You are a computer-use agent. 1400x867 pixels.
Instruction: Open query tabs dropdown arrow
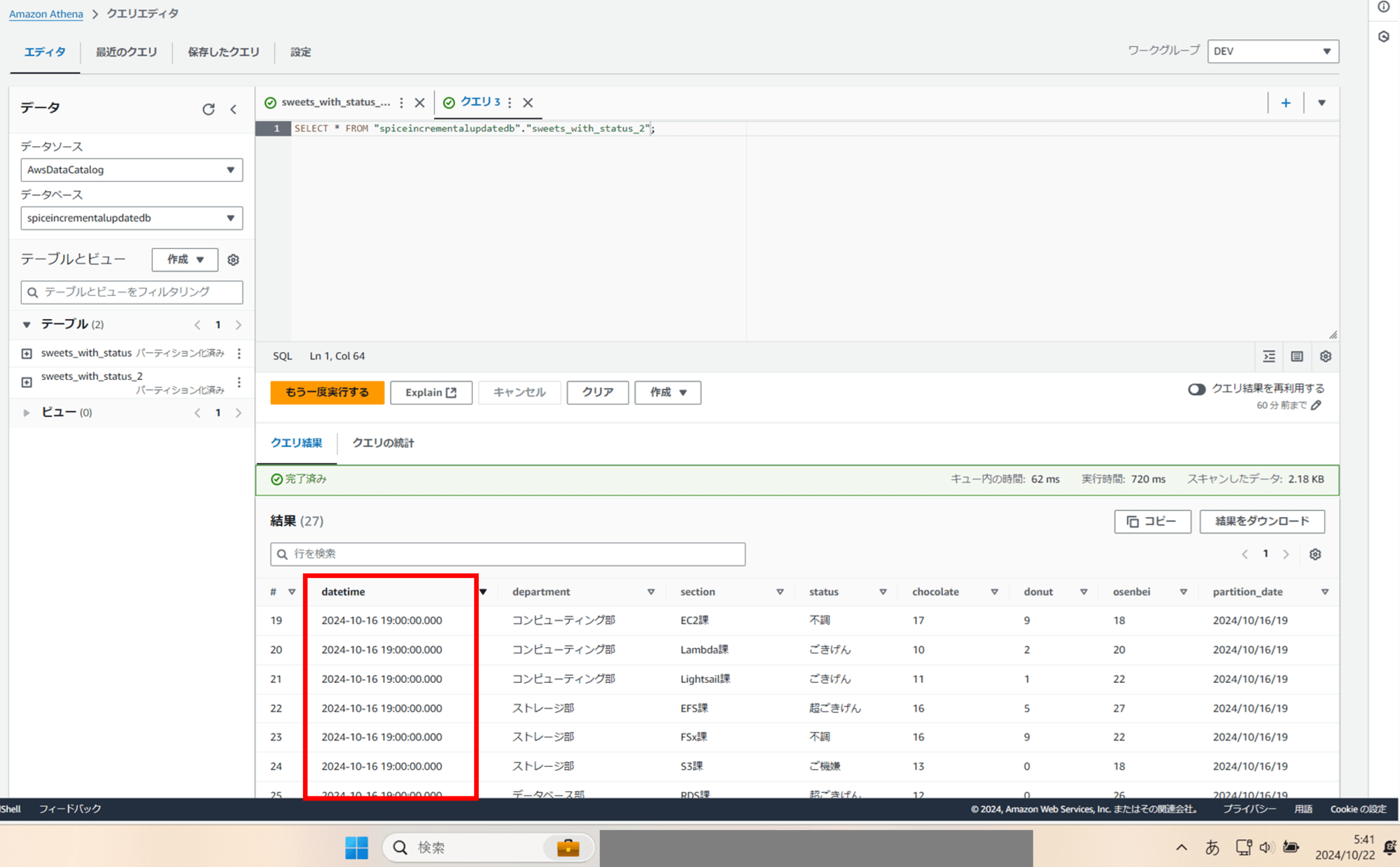[x=1322, y=103]
